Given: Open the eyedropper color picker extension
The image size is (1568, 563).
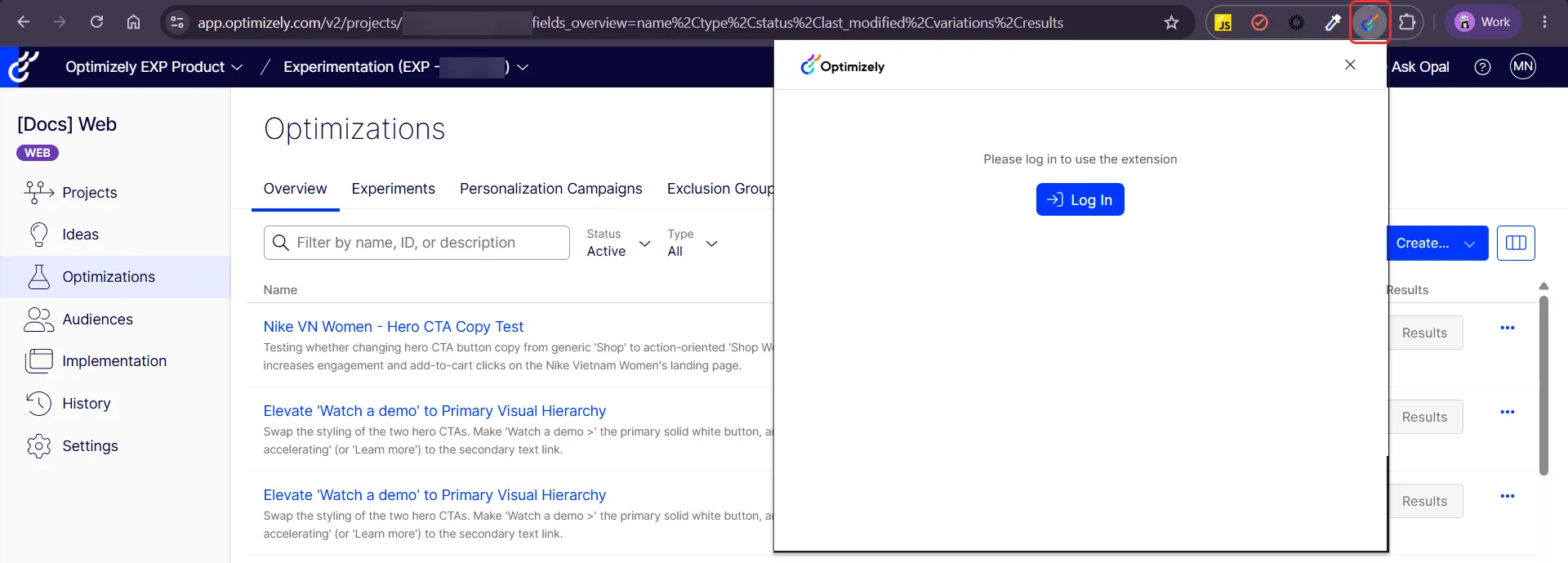Looking at the screenshot, I should pos(1333,22).
